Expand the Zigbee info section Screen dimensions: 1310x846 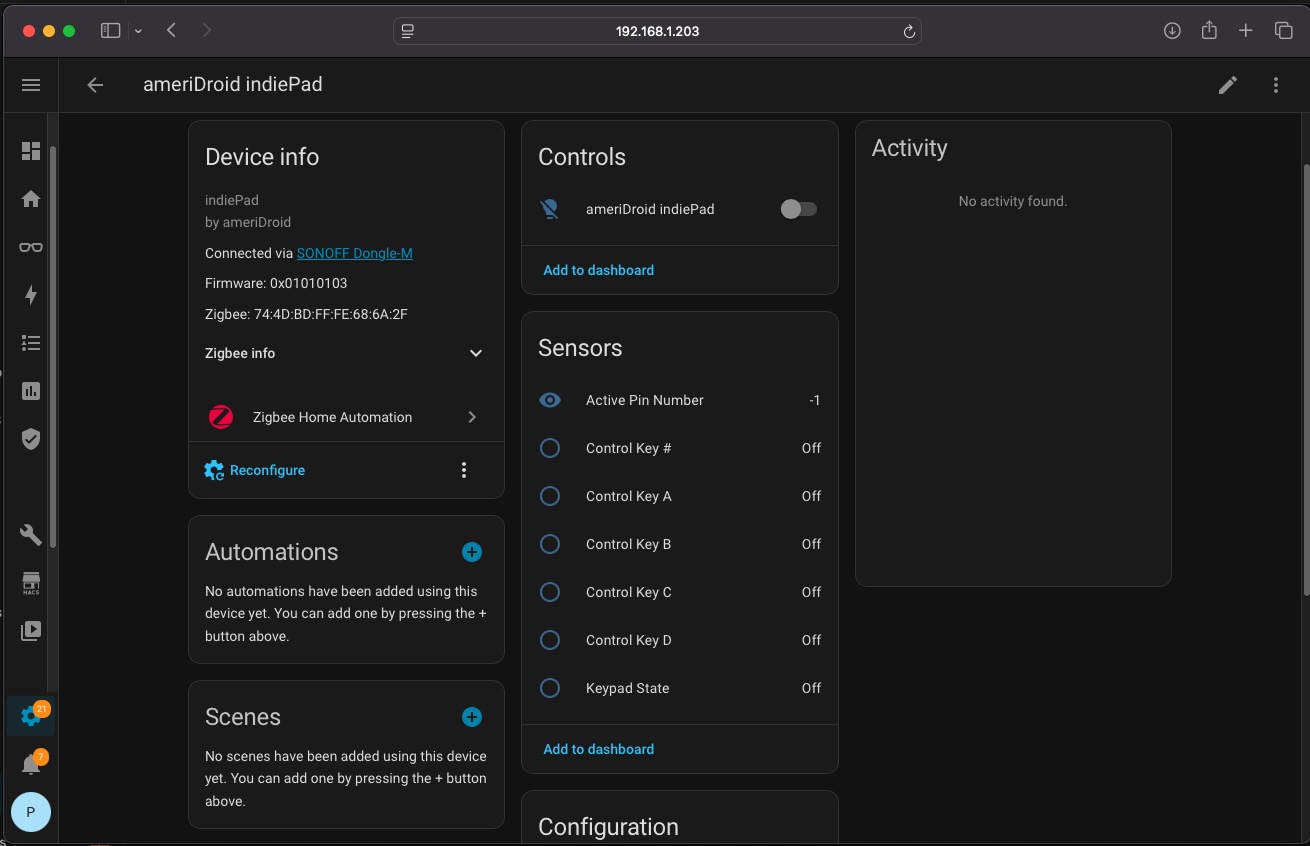[345, 353]
